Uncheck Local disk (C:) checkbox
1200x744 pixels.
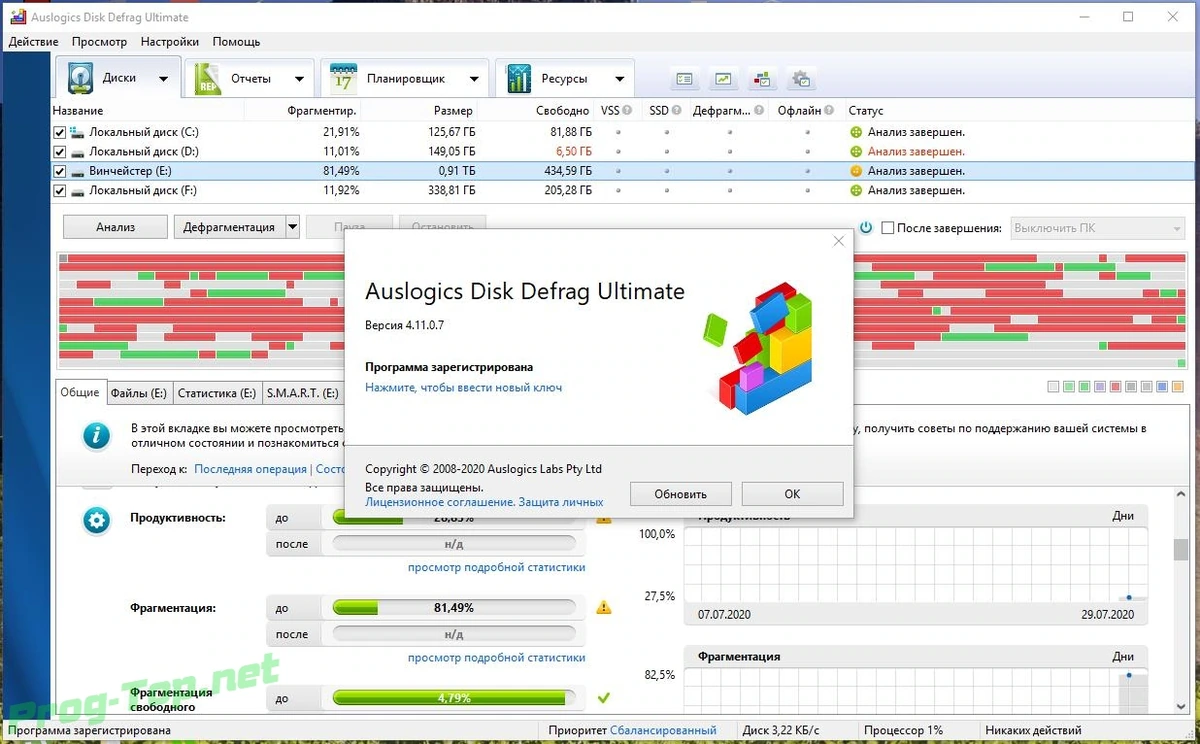(59, 132)
